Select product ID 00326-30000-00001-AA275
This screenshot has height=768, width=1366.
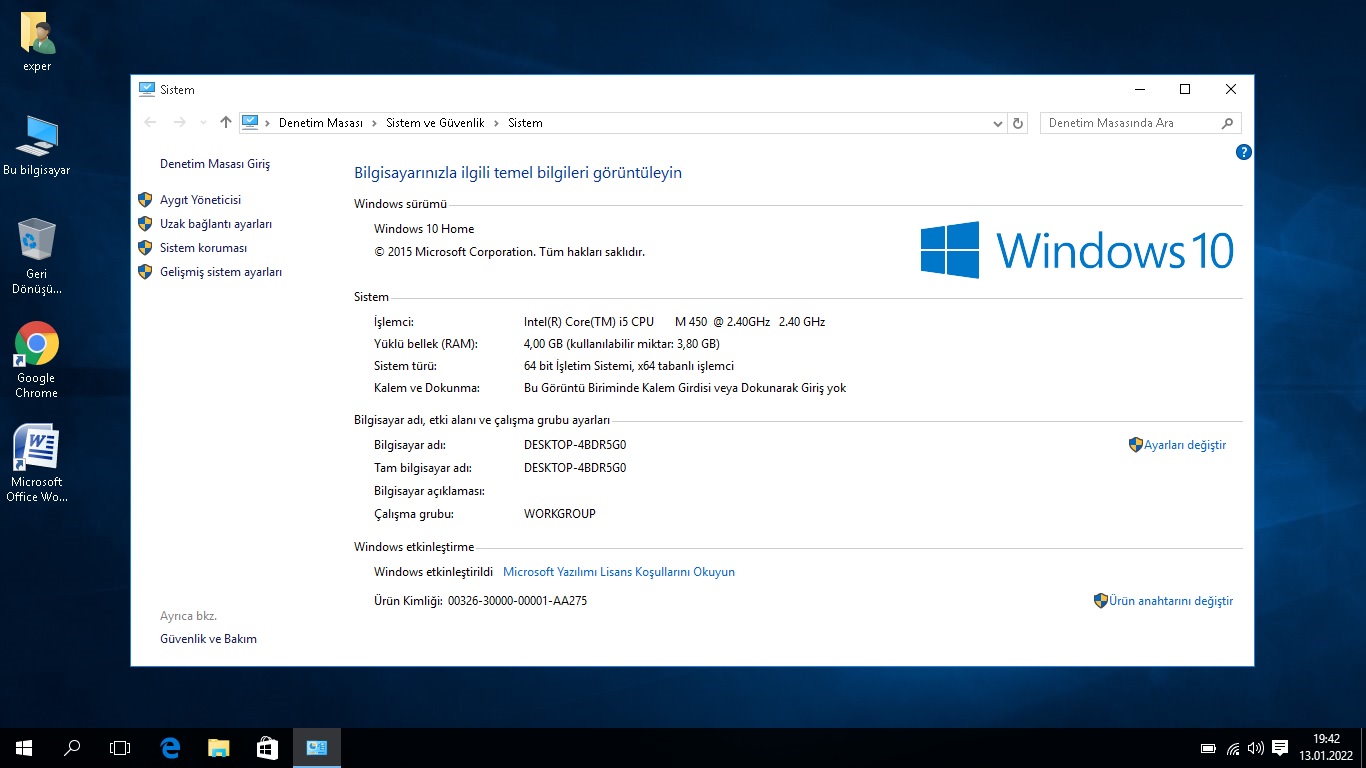coord(517,601)
